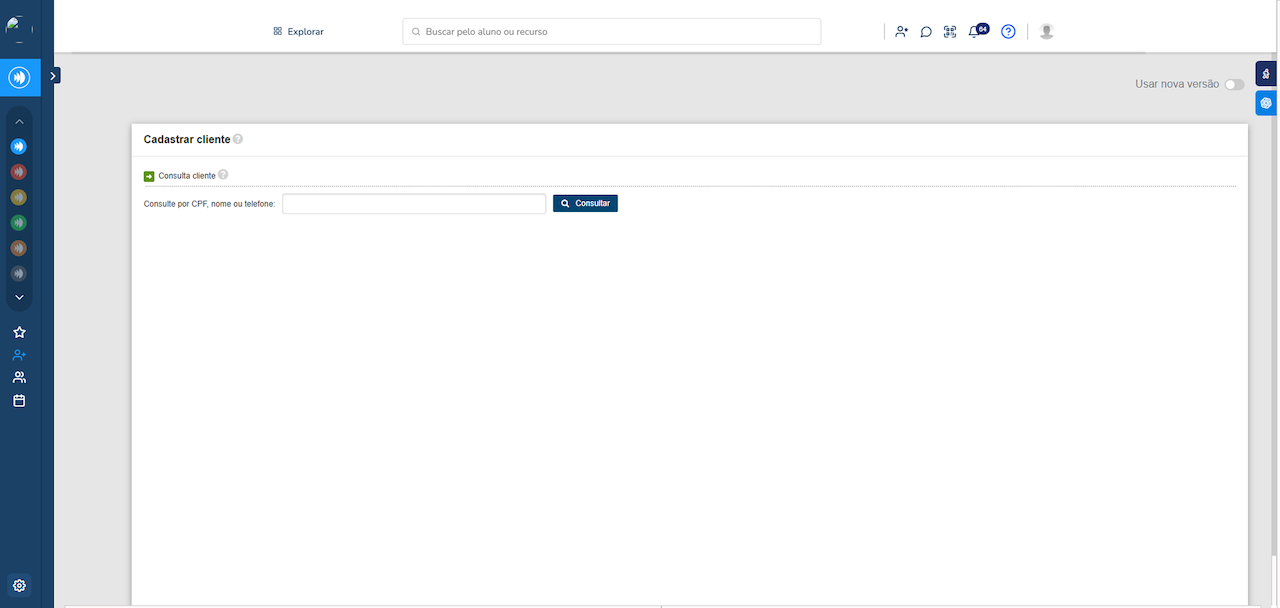Open the settings gear in sidebar
The image size is (1280, 608).
[x=19, y=586]
